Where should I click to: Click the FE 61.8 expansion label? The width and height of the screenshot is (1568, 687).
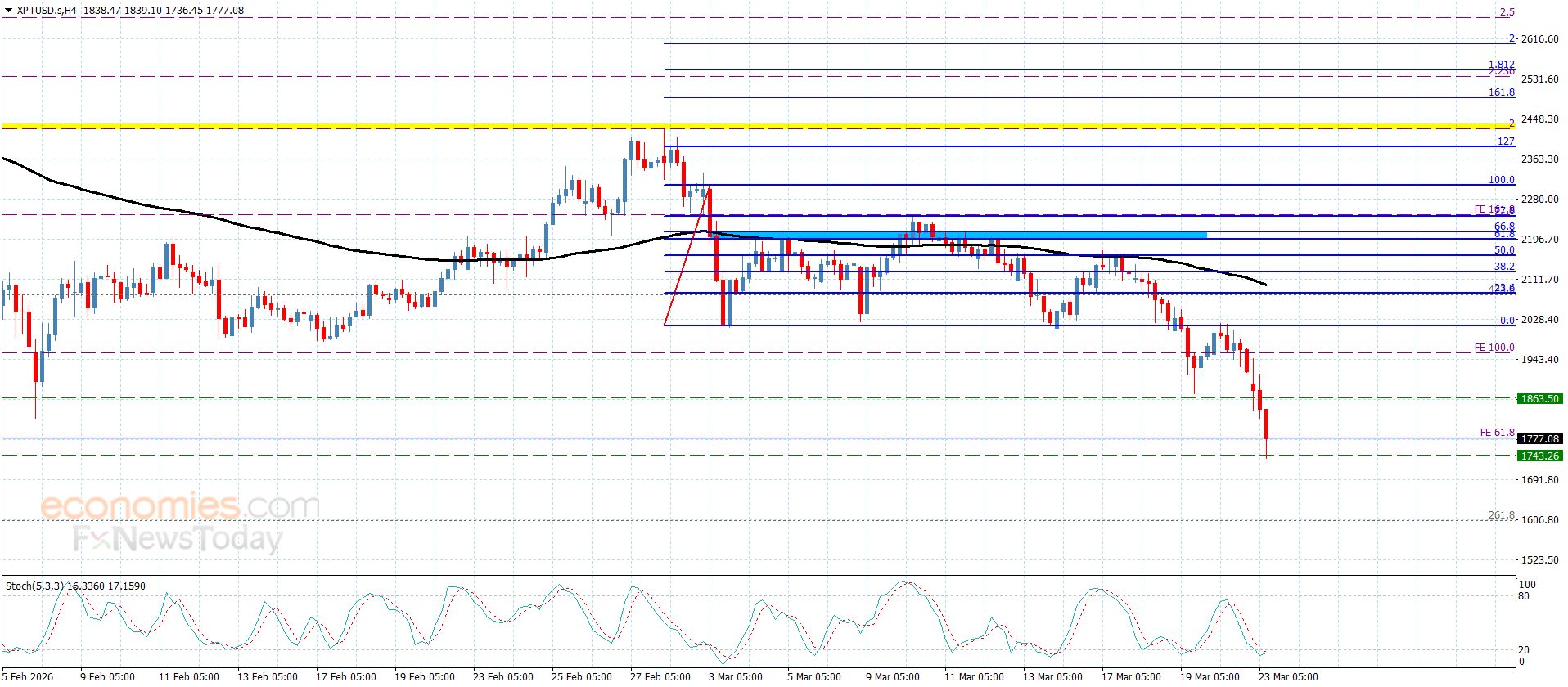coord(1497,433)
